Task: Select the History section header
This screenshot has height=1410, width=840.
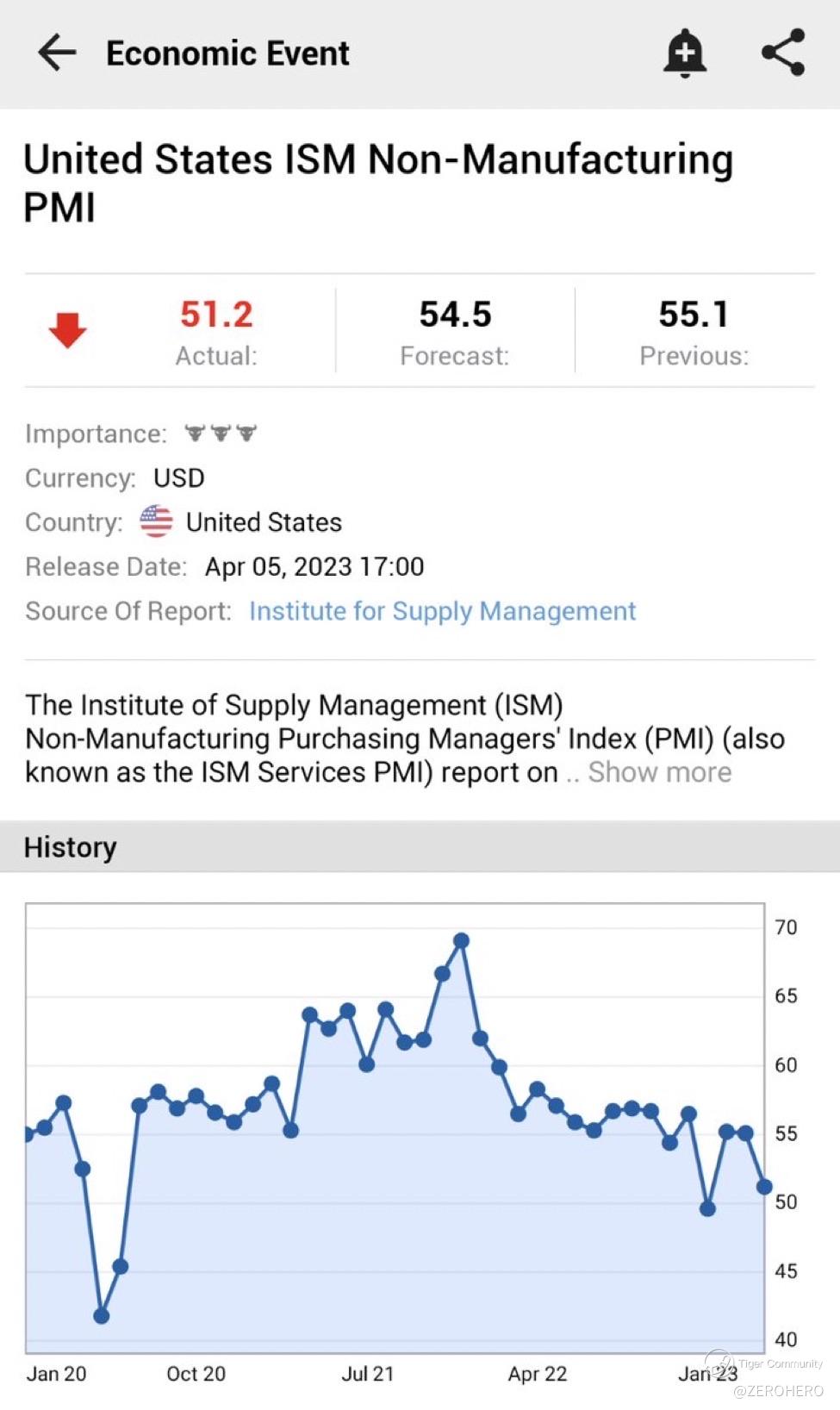Action: pos(71,847)
